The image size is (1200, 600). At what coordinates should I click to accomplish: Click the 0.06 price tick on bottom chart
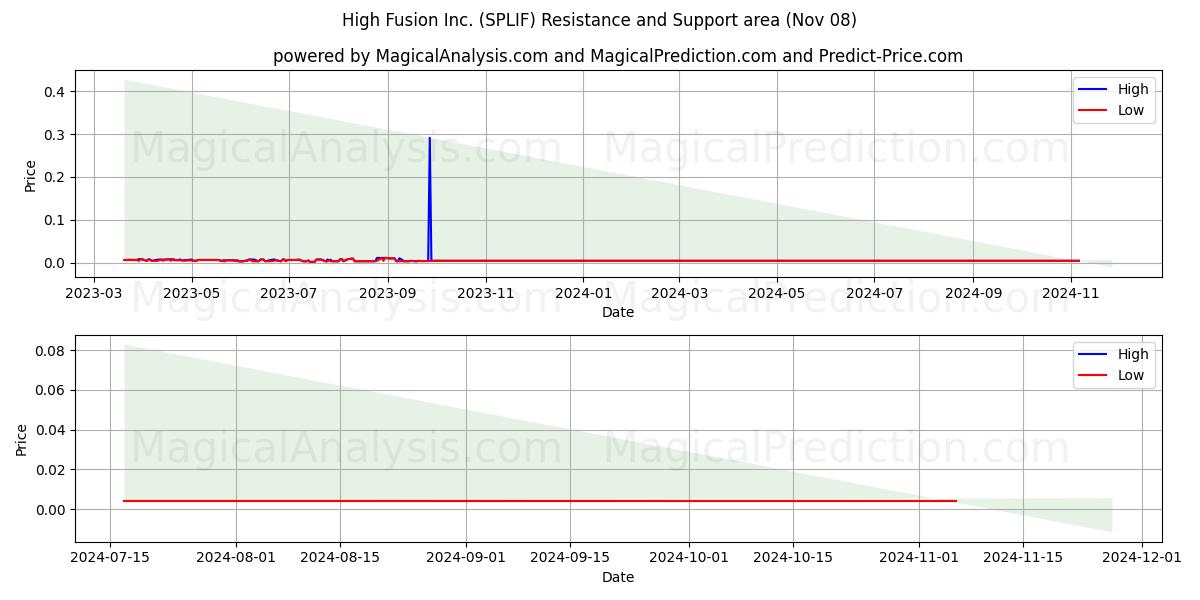pos(50,391)
